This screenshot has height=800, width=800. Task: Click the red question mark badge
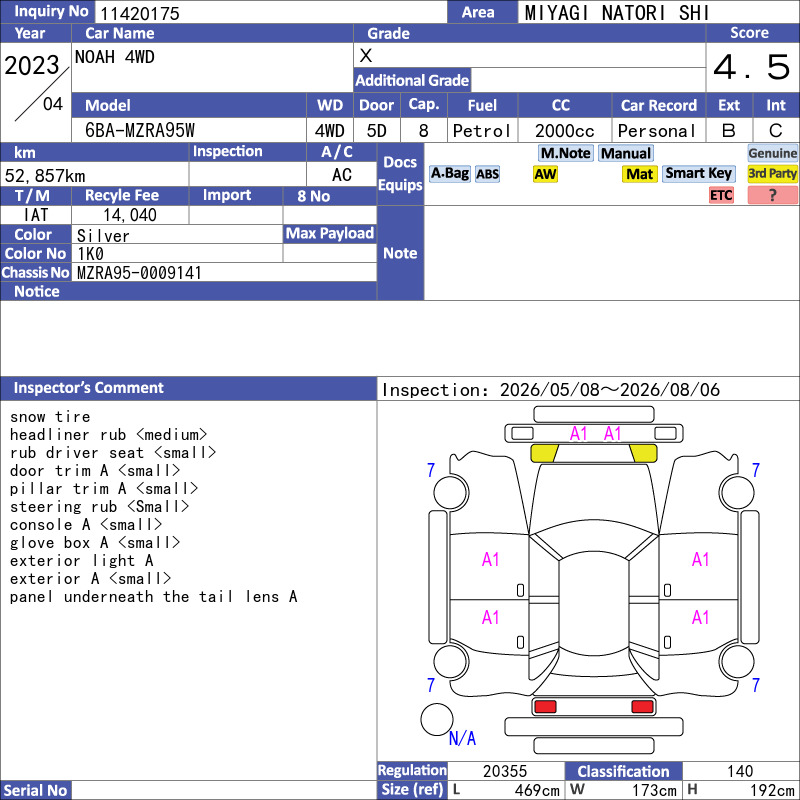click(772, 195)
